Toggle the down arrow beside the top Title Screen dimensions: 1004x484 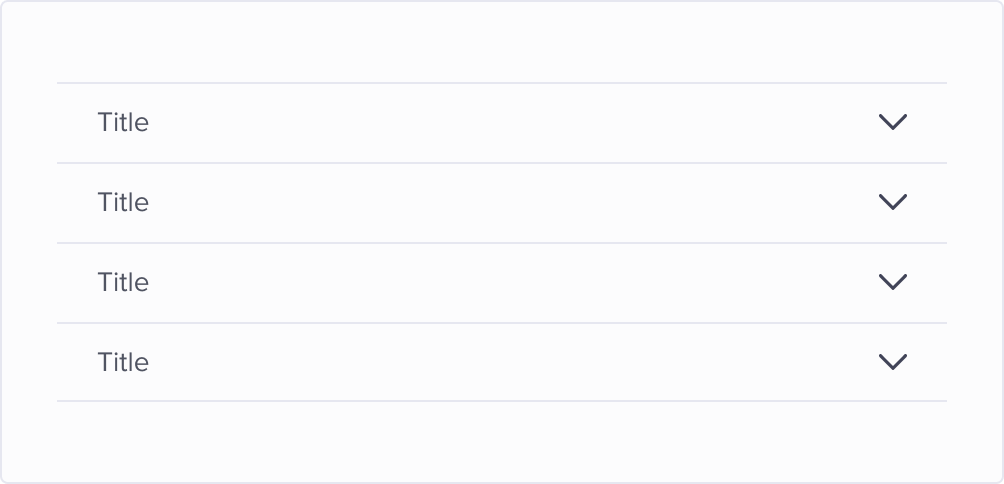click(x=892, y=122)
